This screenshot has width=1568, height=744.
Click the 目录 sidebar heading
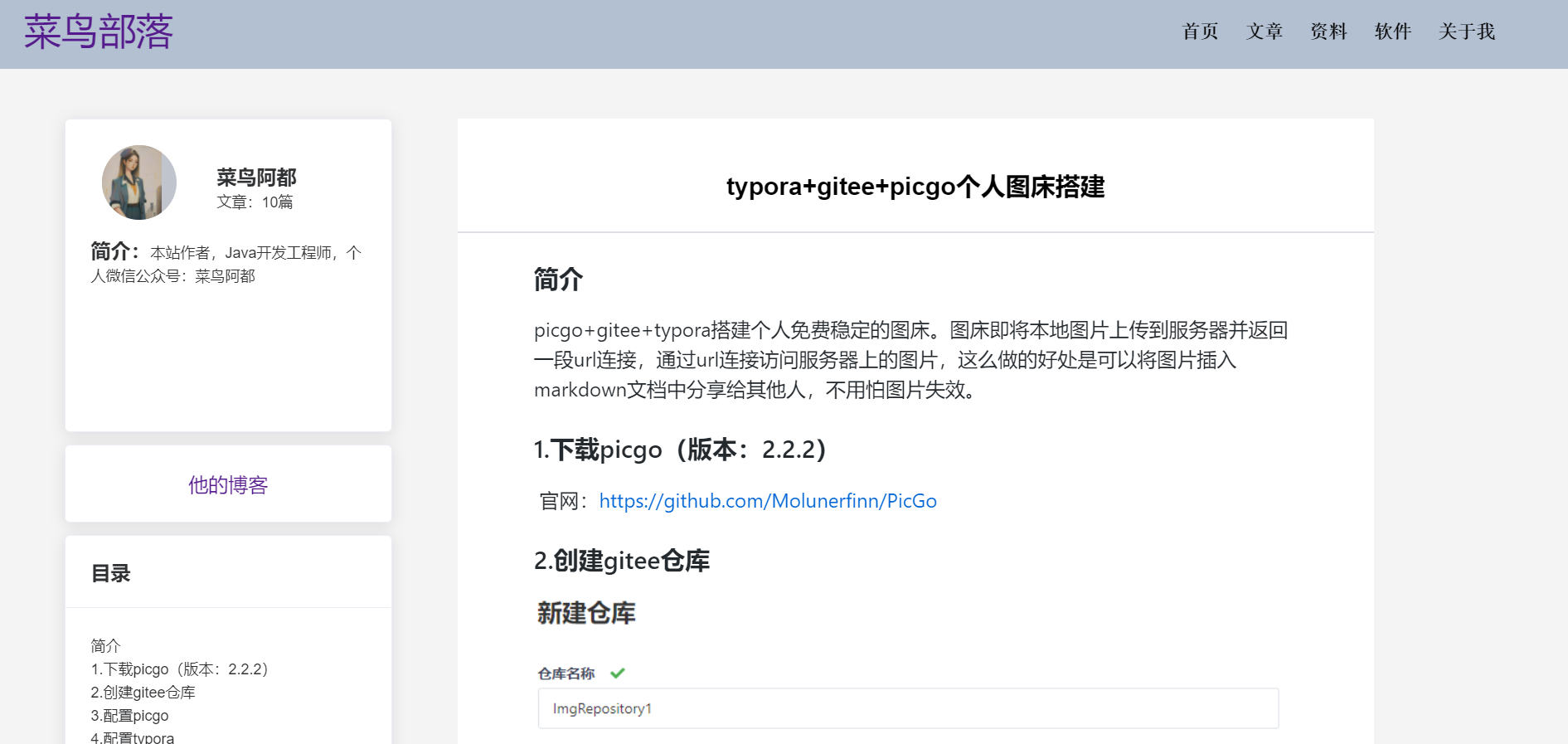point(110,573)
